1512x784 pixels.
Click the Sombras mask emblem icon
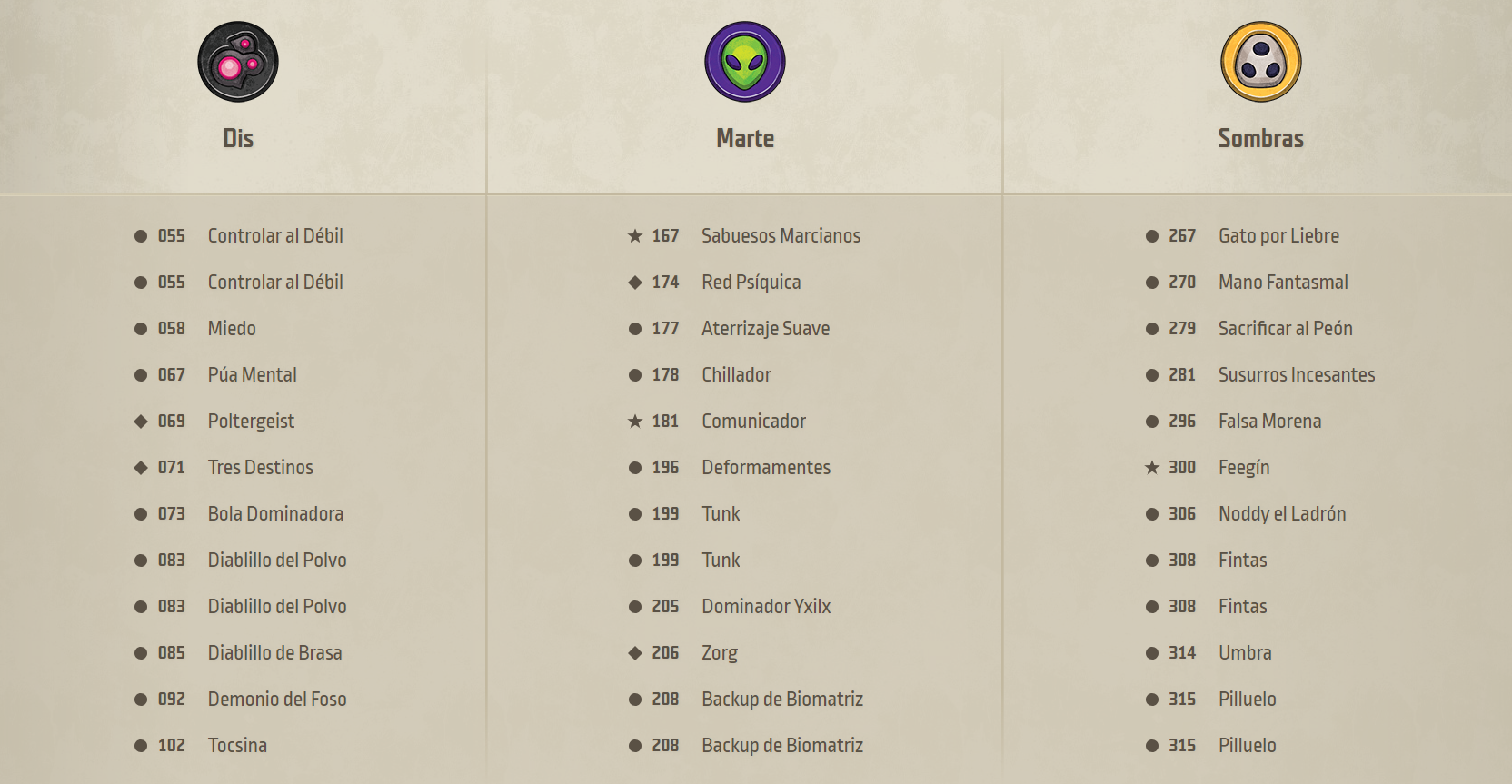pos(1261,62)
